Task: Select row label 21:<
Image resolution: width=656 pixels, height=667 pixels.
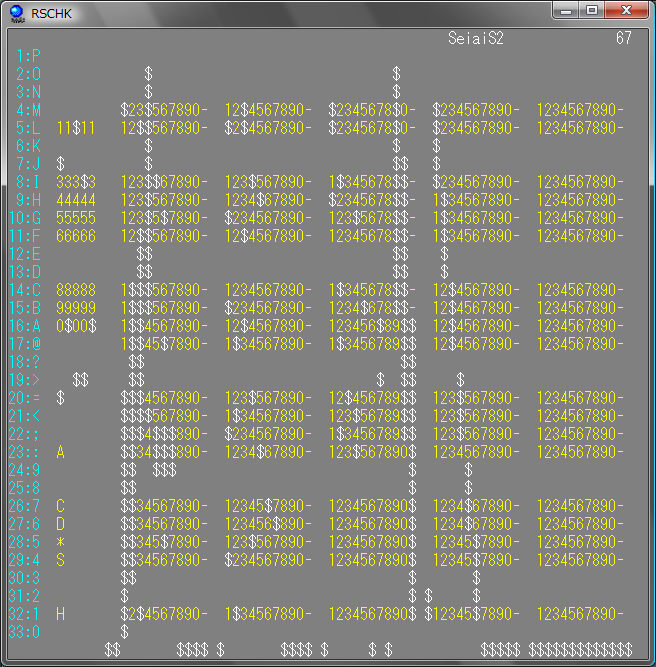Action: 25,416
